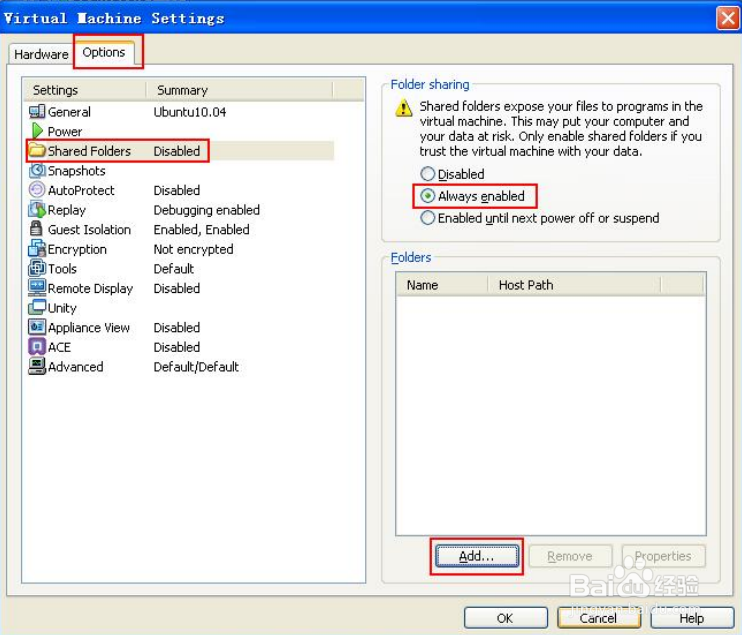Select the Appliance View label
The width and height of the screenshot is (742, 635).
click(x=89, y=327)
